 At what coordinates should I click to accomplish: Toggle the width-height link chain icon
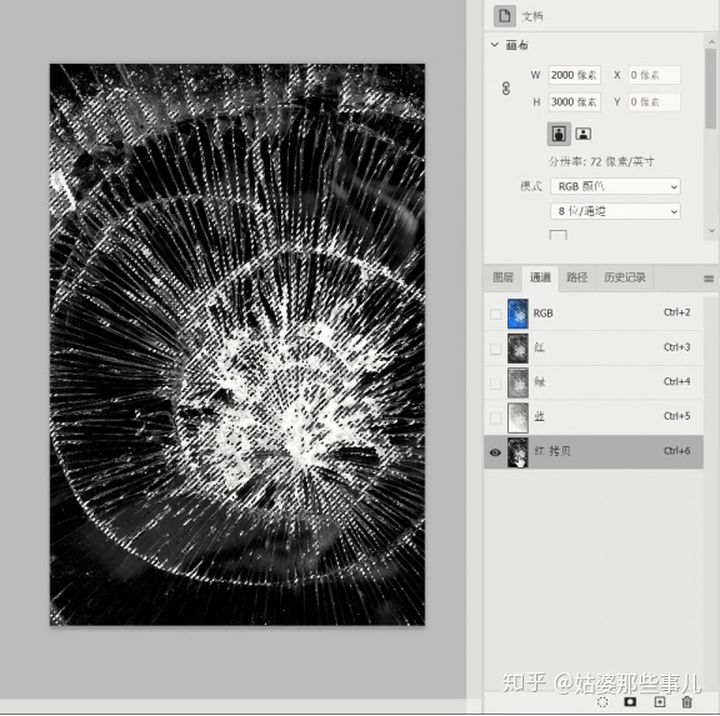506,88
